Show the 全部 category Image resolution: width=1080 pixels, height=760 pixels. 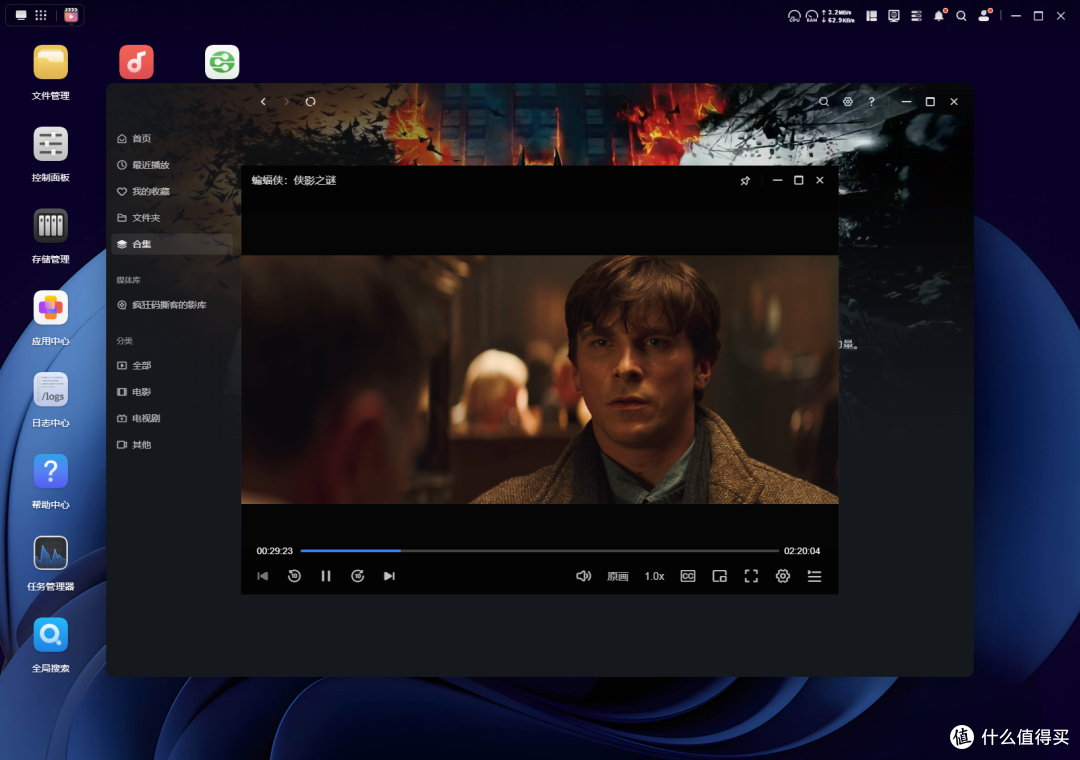tap(172, 365)
